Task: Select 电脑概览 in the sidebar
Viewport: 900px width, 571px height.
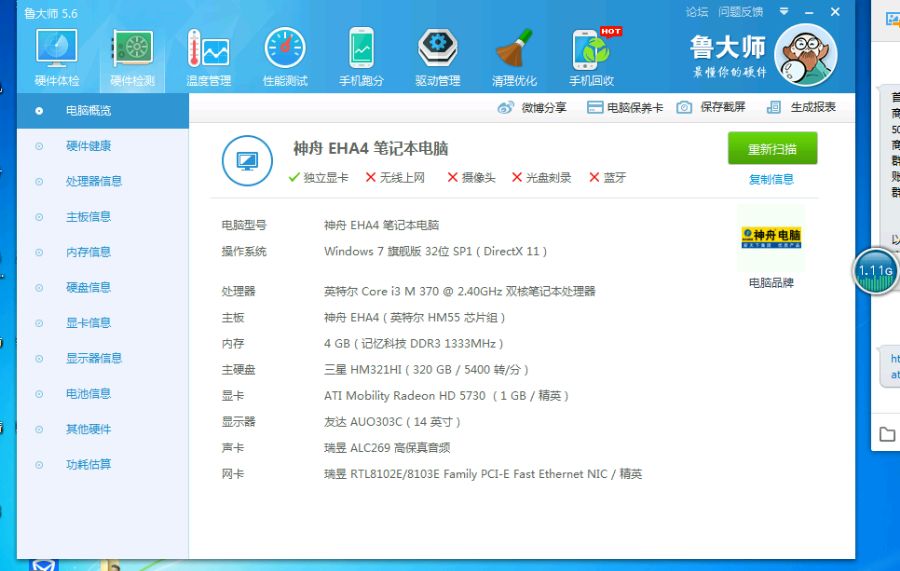Action: pos(103,111)
